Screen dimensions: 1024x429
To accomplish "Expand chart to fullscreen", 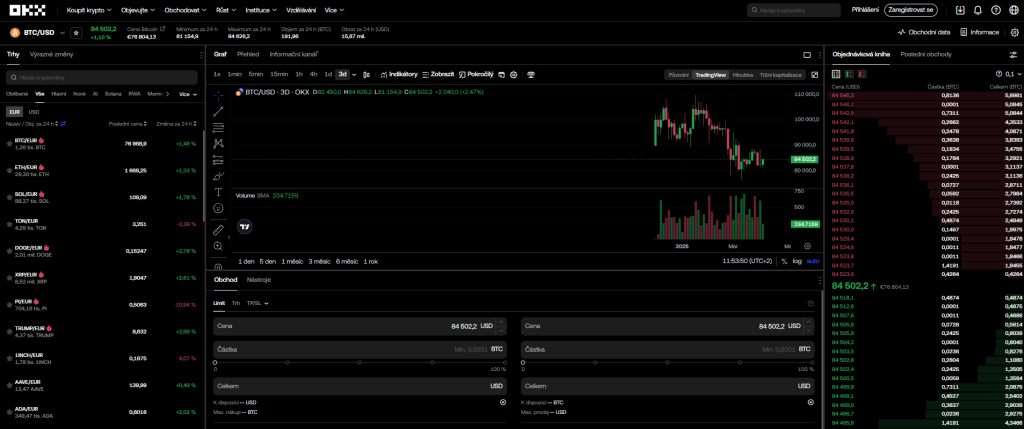I will (813, 74).
